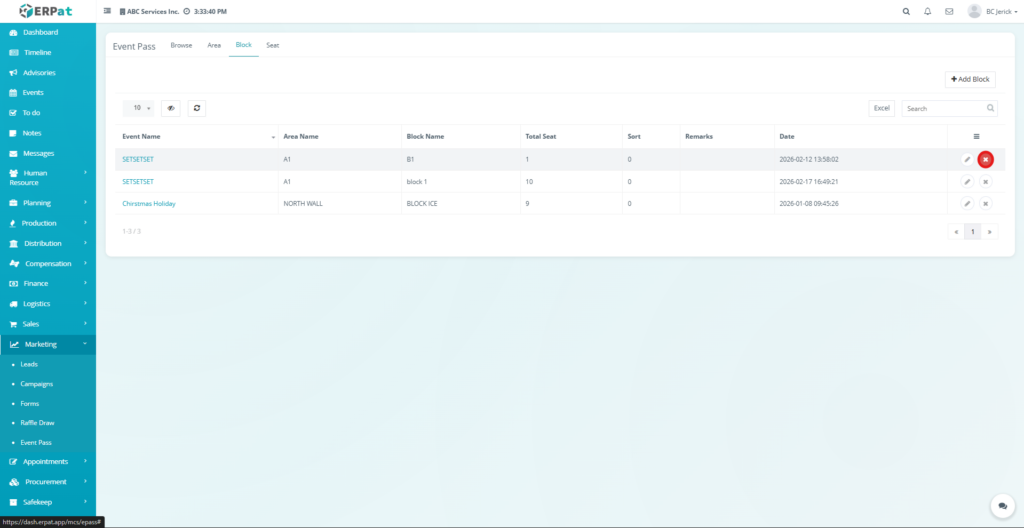
Task: Click the Add Block button
Action: tap(970, 79)
